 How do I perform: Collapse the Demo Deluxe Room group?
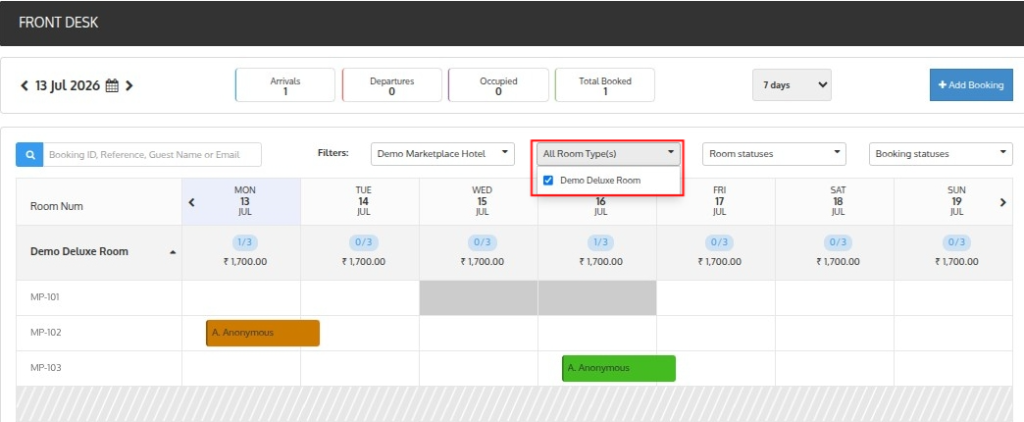coord(172,252)
